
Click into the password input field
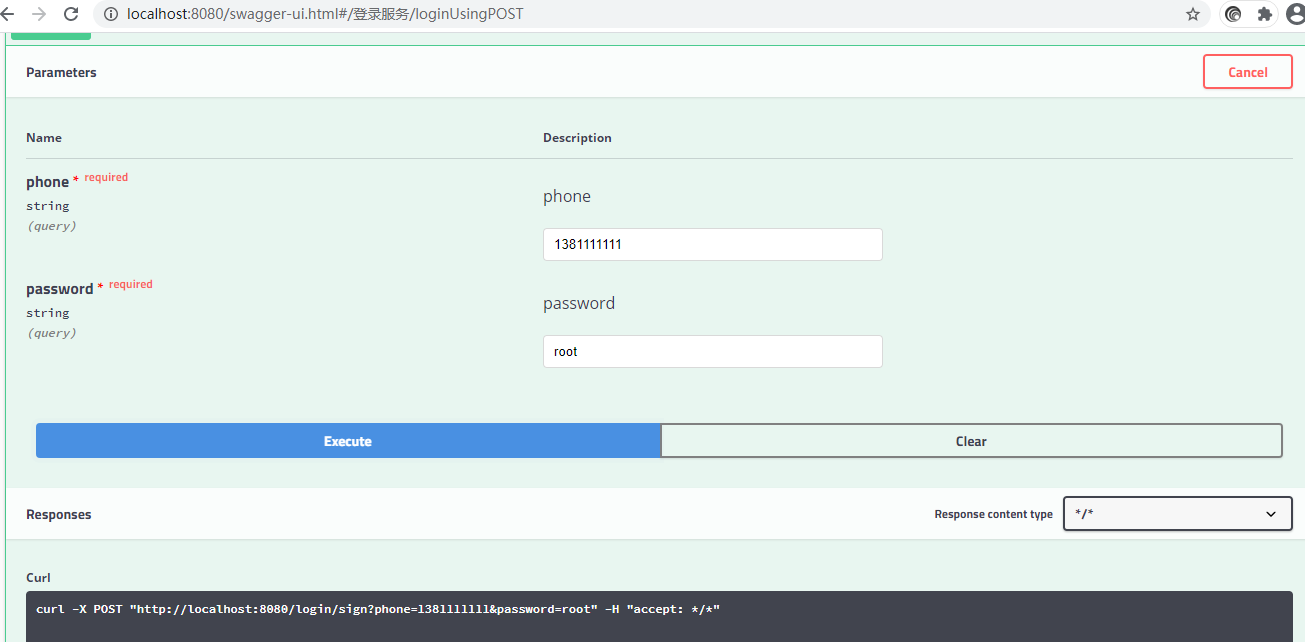click(713, 351)
